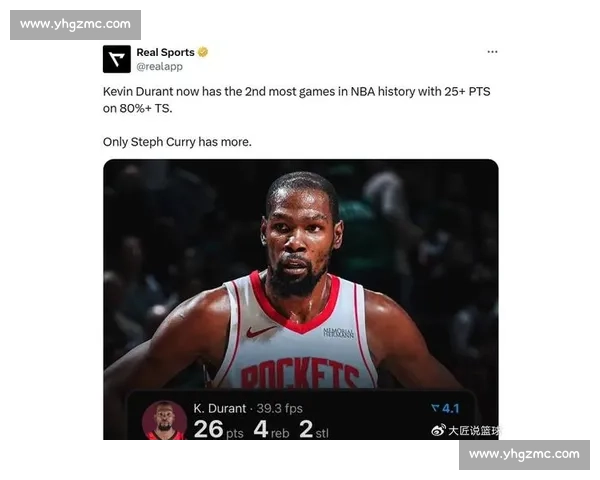Screen dimensions: 600x480
Task: Click the bottom www.yhgzmc.com watermark banner
Action: pos(524,455)
